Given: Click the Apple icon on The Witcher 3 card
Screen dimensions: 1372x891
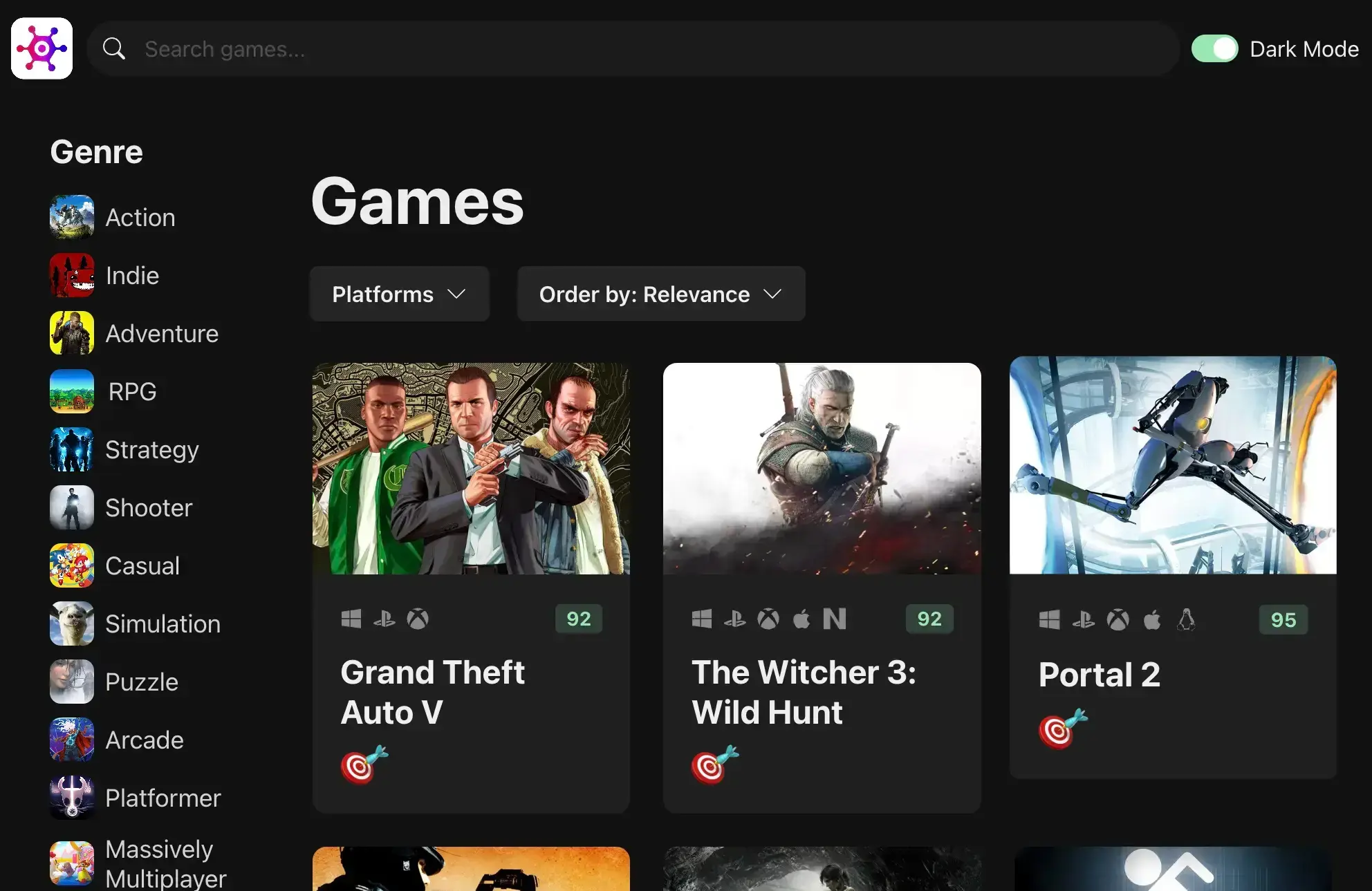Looking at the screenshot, I should click(801, 619).
